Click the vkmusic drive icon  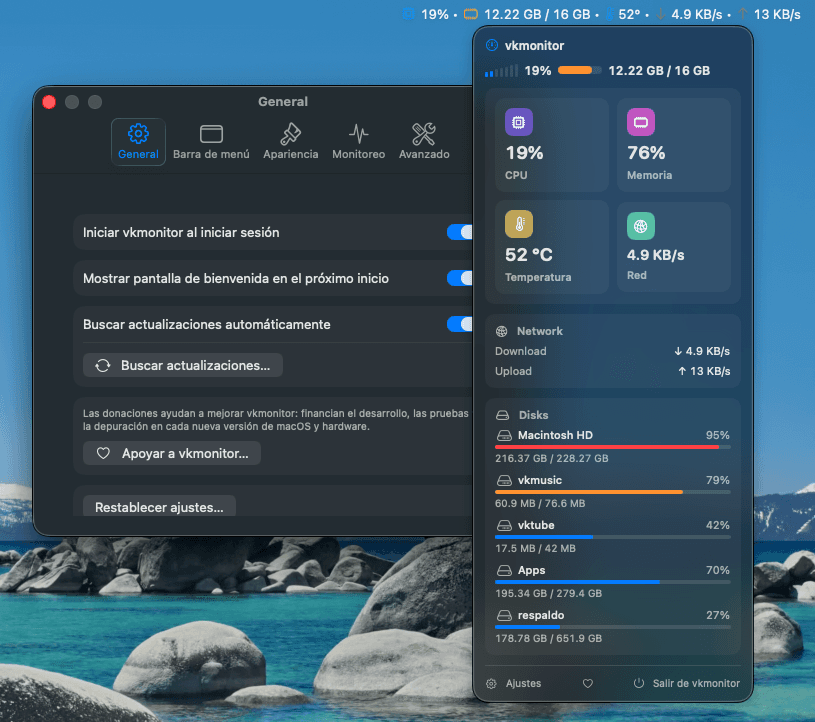pos(504,480)
